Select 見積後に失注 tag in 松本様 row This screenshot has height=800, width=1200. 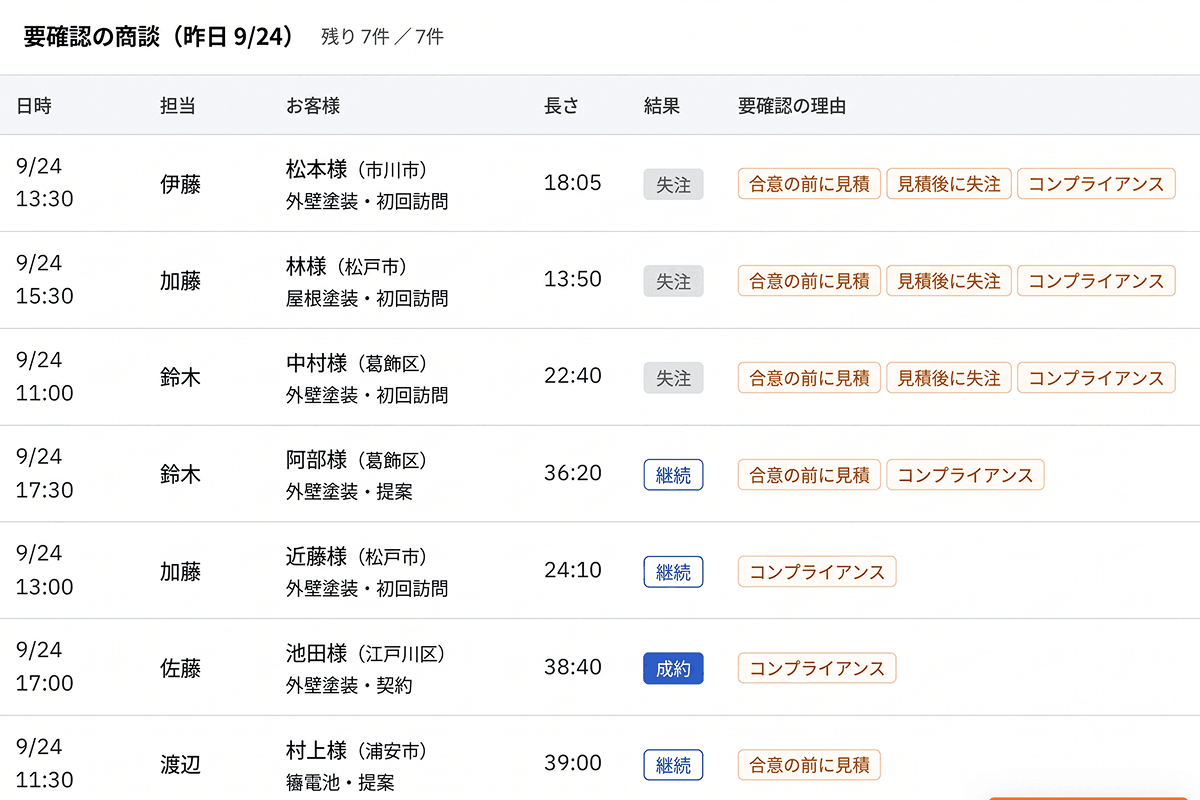949,184
